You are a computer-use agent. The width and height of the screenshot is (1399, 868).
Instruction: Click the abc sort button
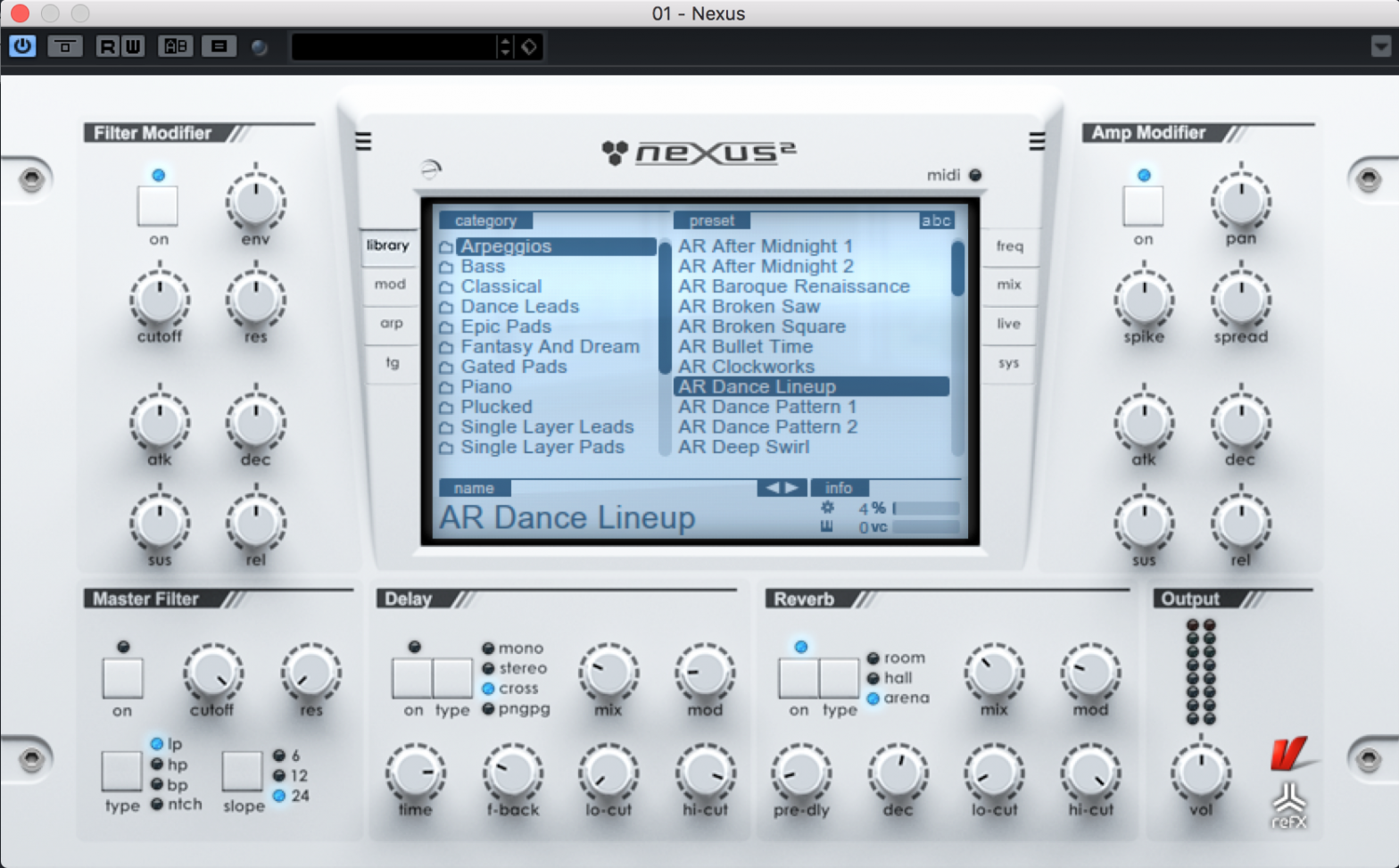tap(936, 220)
